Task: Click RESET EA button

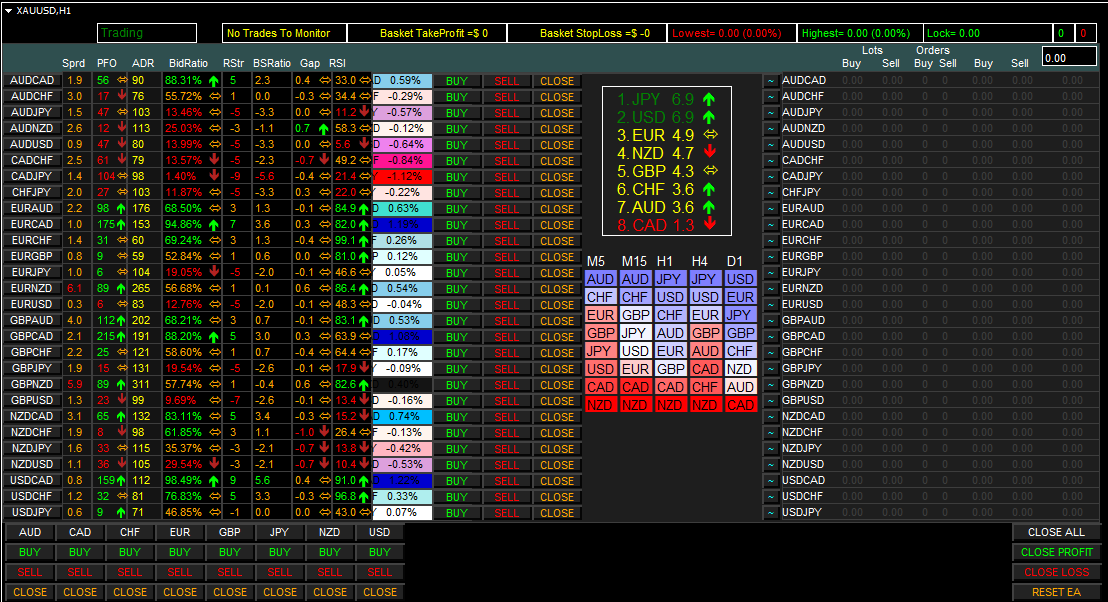Action: 1056,592
